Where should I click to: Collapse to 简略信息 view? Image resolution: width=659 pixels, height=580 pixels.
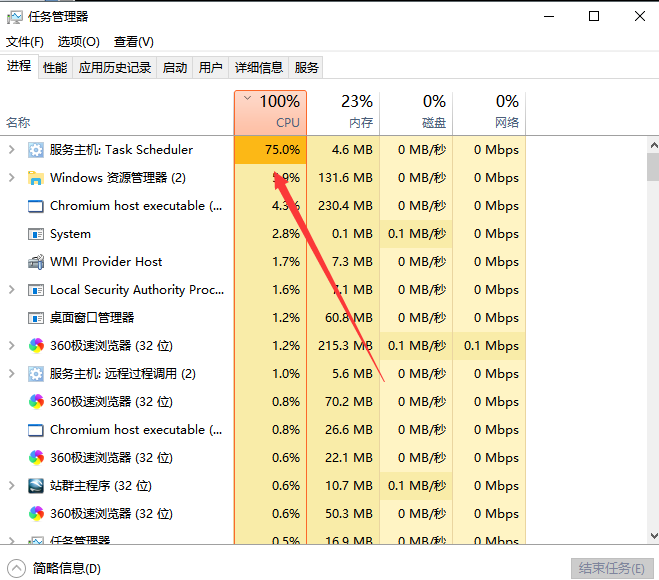tap(56, 568)
